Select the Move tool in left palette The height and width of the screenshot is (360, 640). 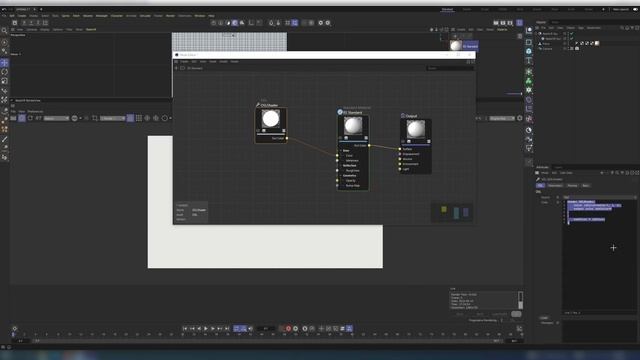tap(4, 63)
